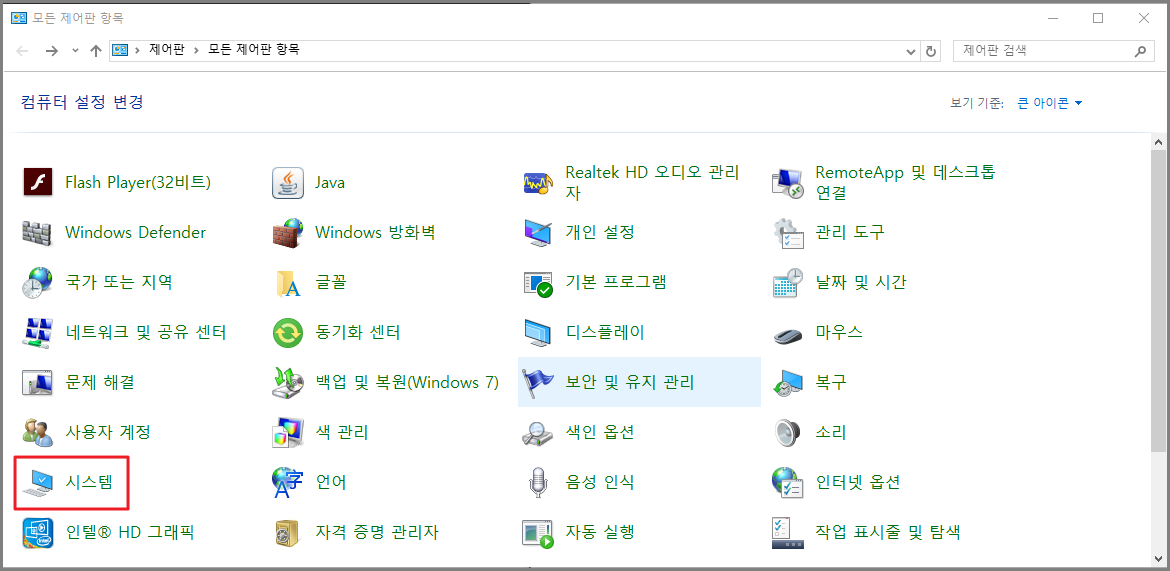Go forward with the Forward arrow
1170x571 pixels.
pyautogui.click(x=51, y=52)
